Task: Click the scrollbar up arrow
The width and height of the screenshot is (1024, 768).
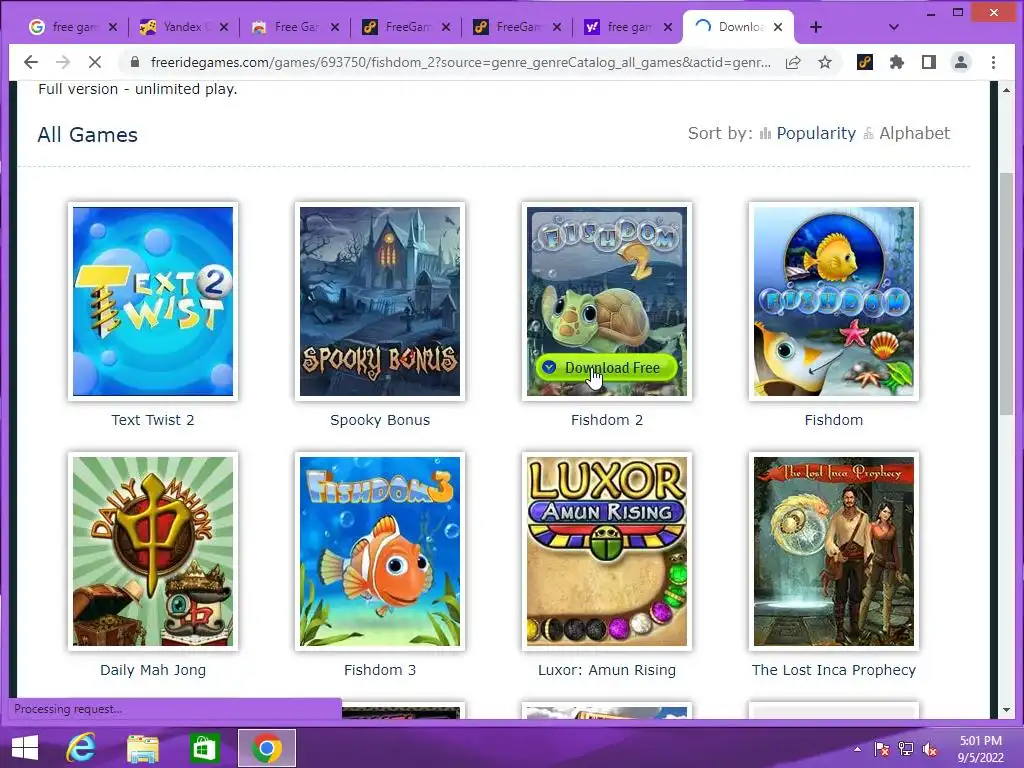Action: tap(1006, 89)
